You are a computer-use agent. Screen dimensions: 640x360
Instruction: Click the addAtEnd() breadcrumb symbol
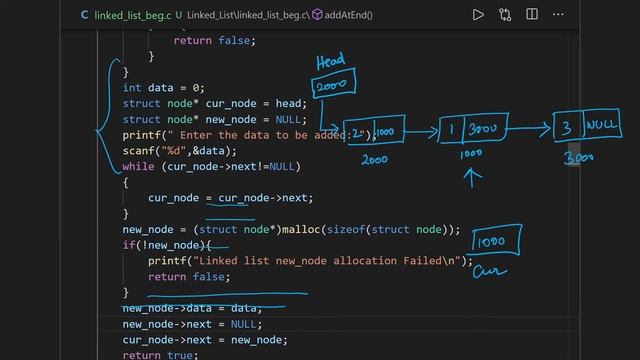point(348,16)
